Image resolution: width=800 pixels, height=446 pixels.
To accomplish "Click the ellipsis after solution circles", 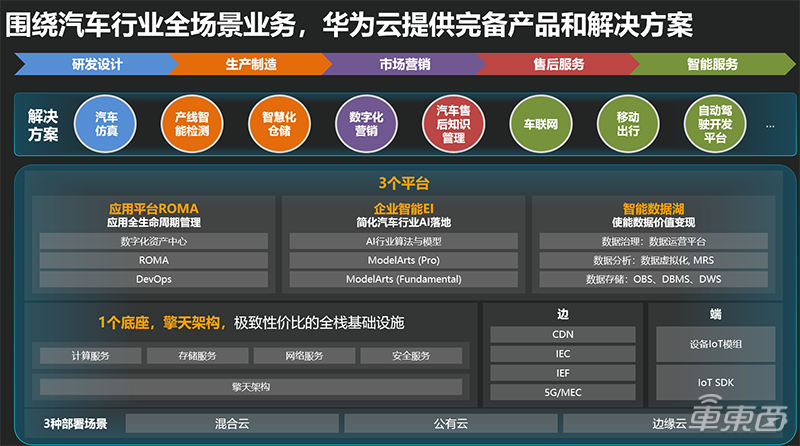I will click(769, 126).
